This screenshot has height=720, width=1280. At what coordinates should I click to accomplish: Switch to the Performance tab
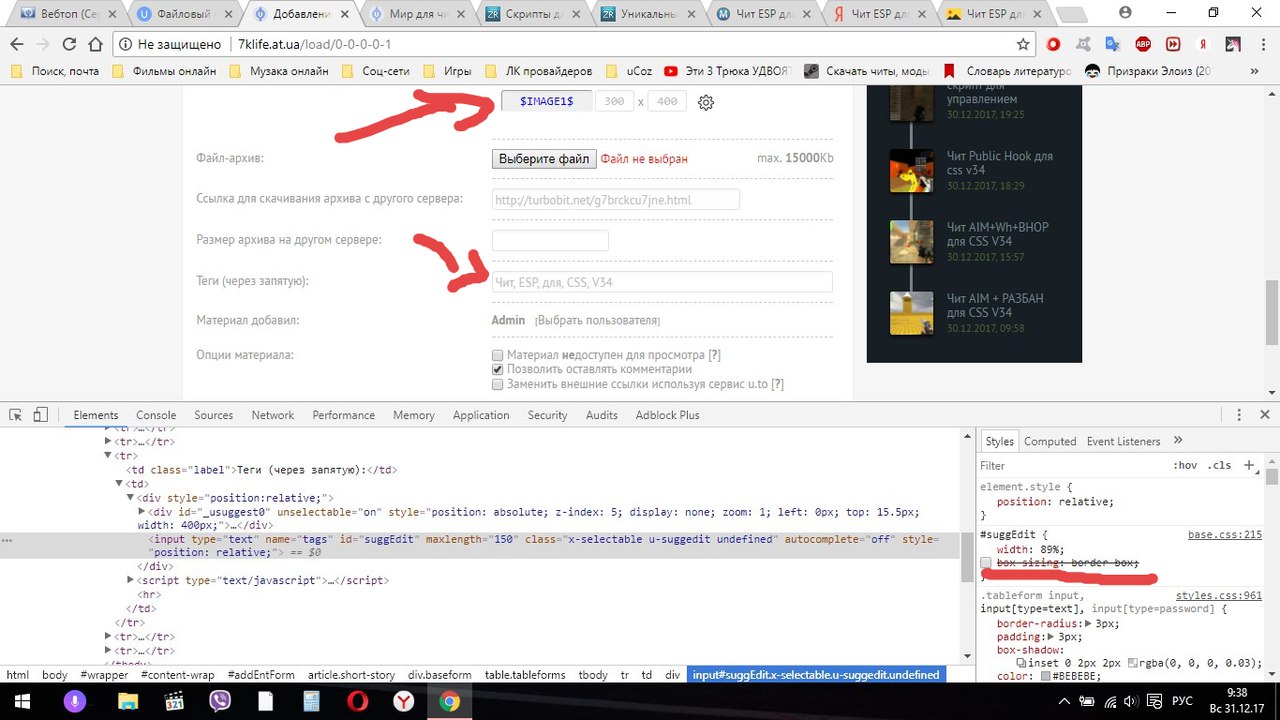coord(344,415)
